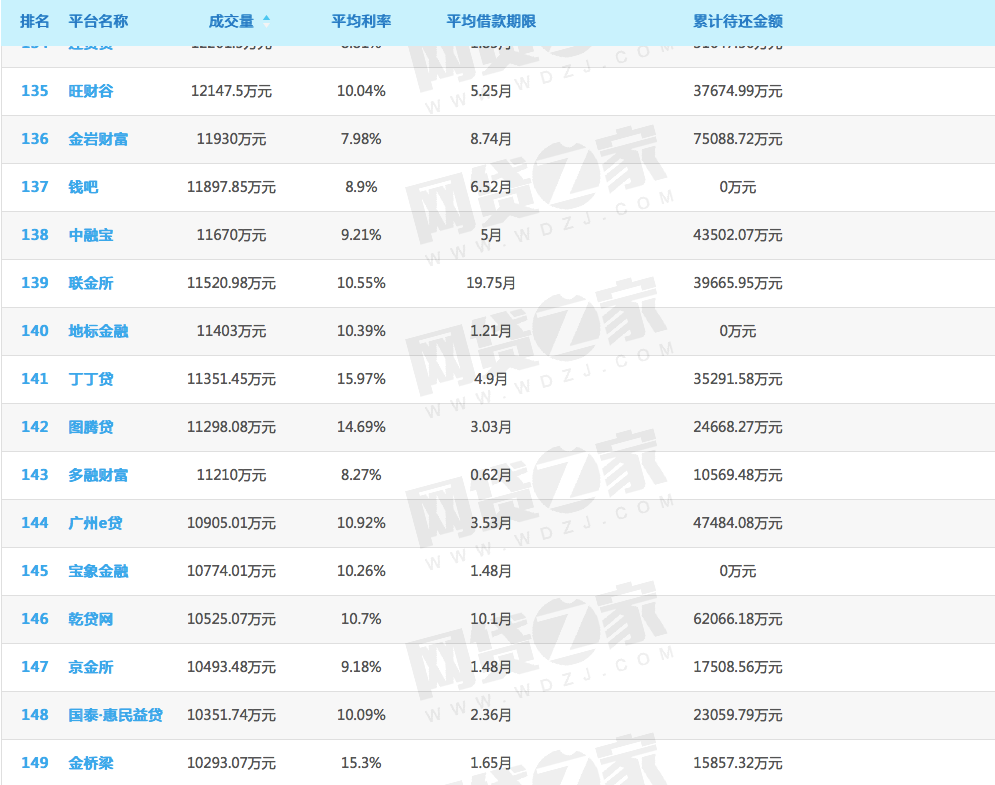This screenshot has height=785, width=995.
Task: Open the 图腾贷 platform link
Action: click(x=91, y=427)
